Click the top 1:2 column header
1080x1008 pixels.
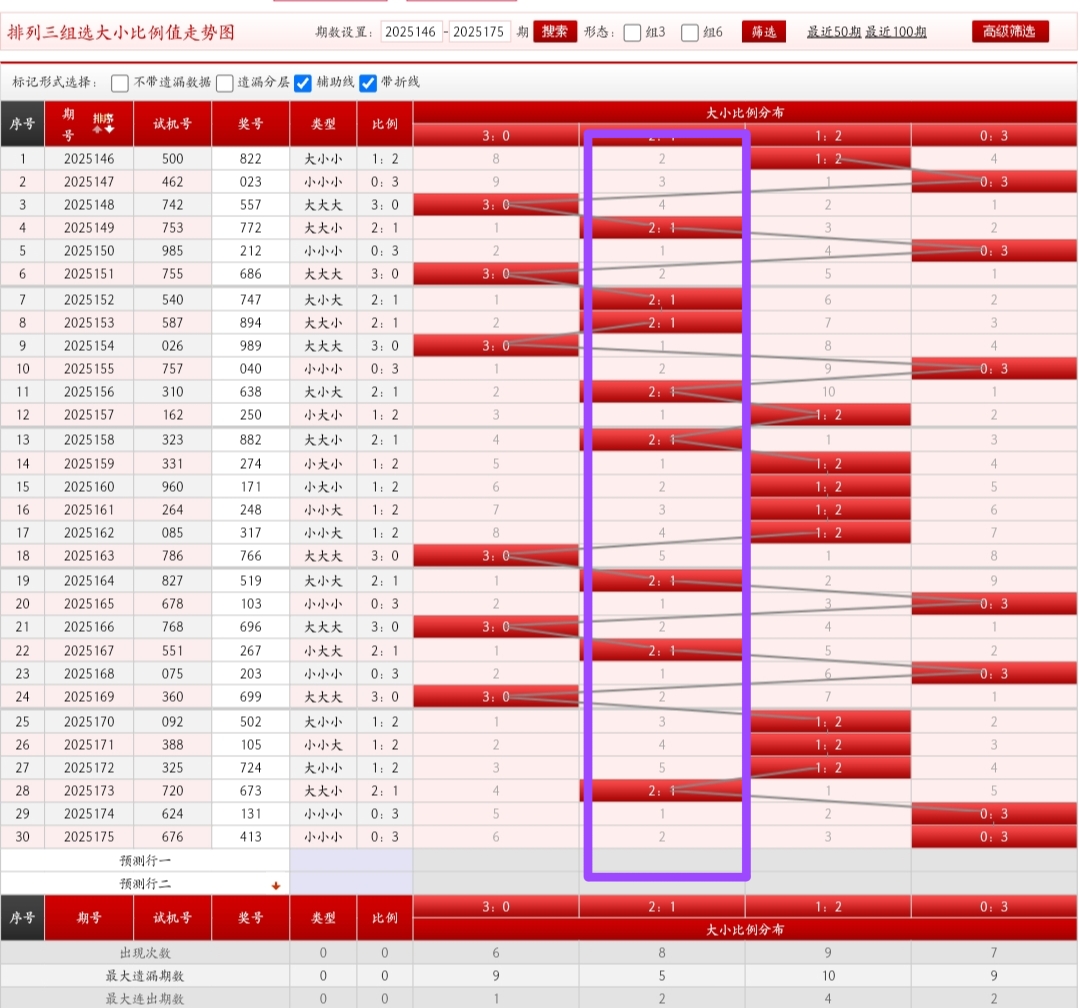(x=828, y=136)
